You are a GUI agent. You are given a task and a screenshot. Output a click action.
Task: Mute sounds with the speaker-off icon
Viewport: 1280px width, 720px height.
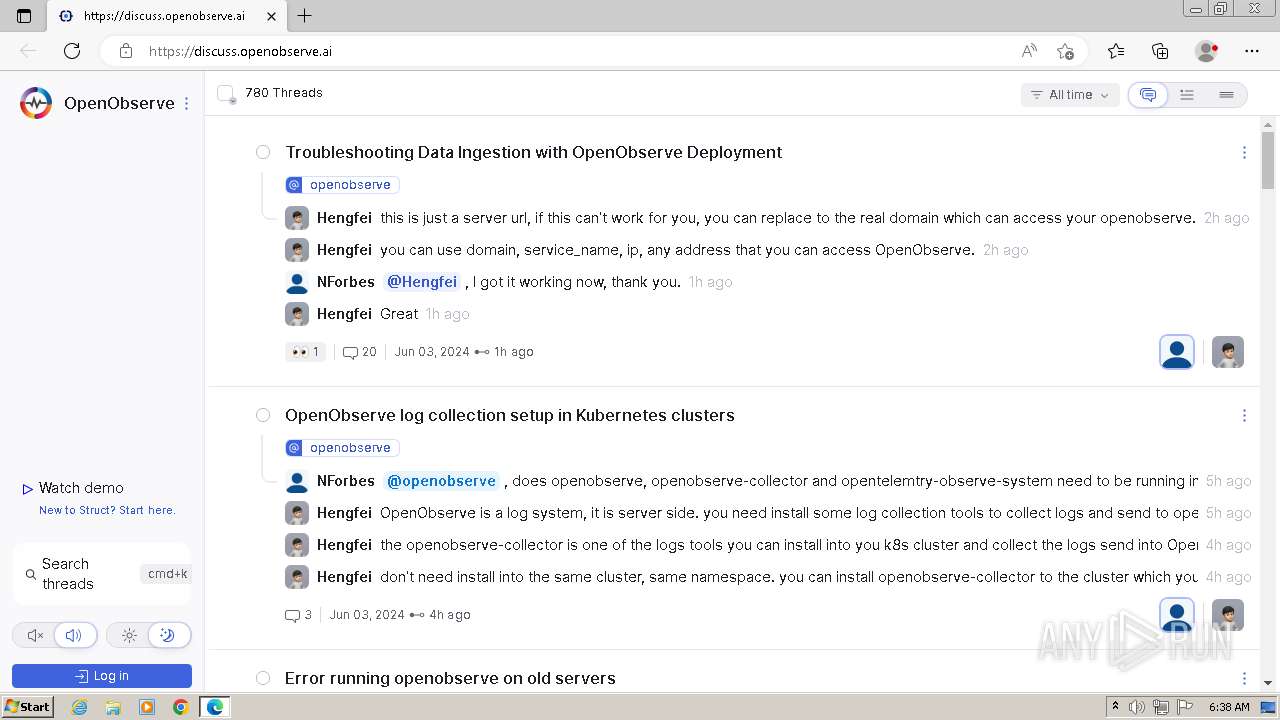tap(35, 635)
